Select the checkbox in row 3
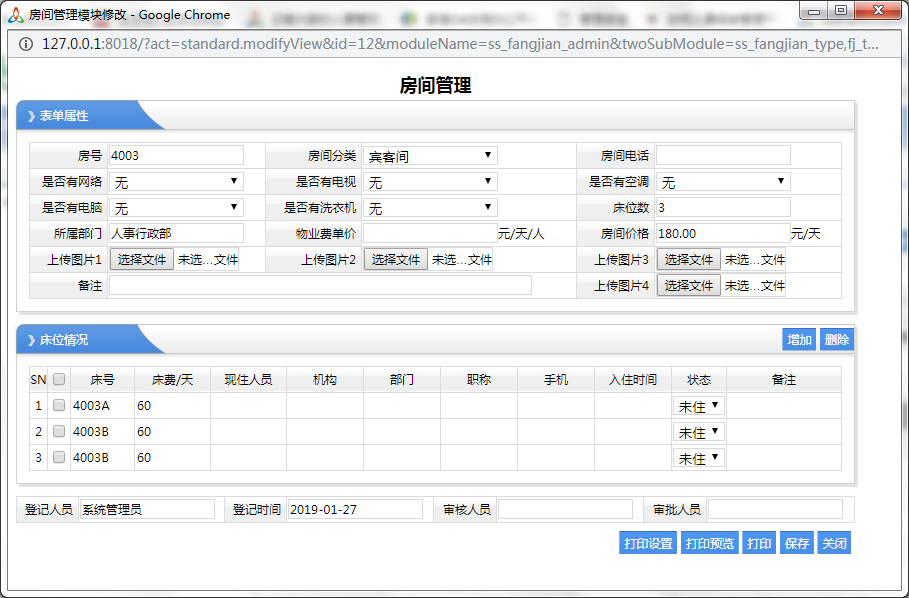This screenshot has height=598, width=909. [59, 458]
